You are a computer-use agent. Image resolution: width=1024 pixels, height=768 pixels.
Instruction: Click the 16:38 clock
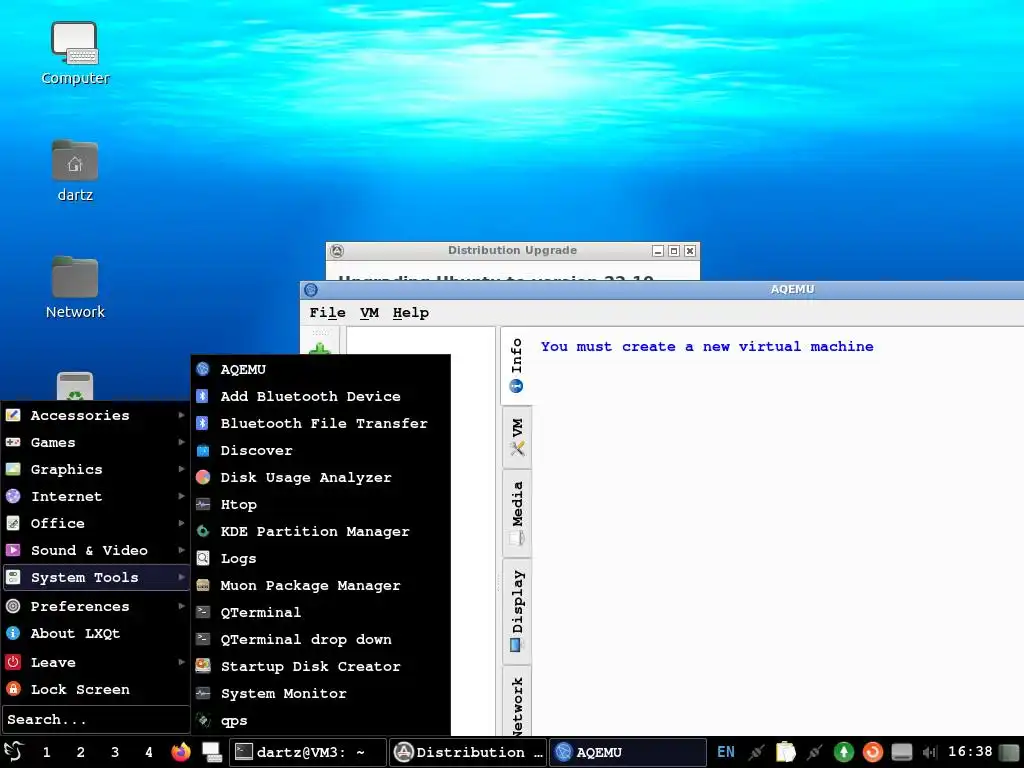click(970, 752)
